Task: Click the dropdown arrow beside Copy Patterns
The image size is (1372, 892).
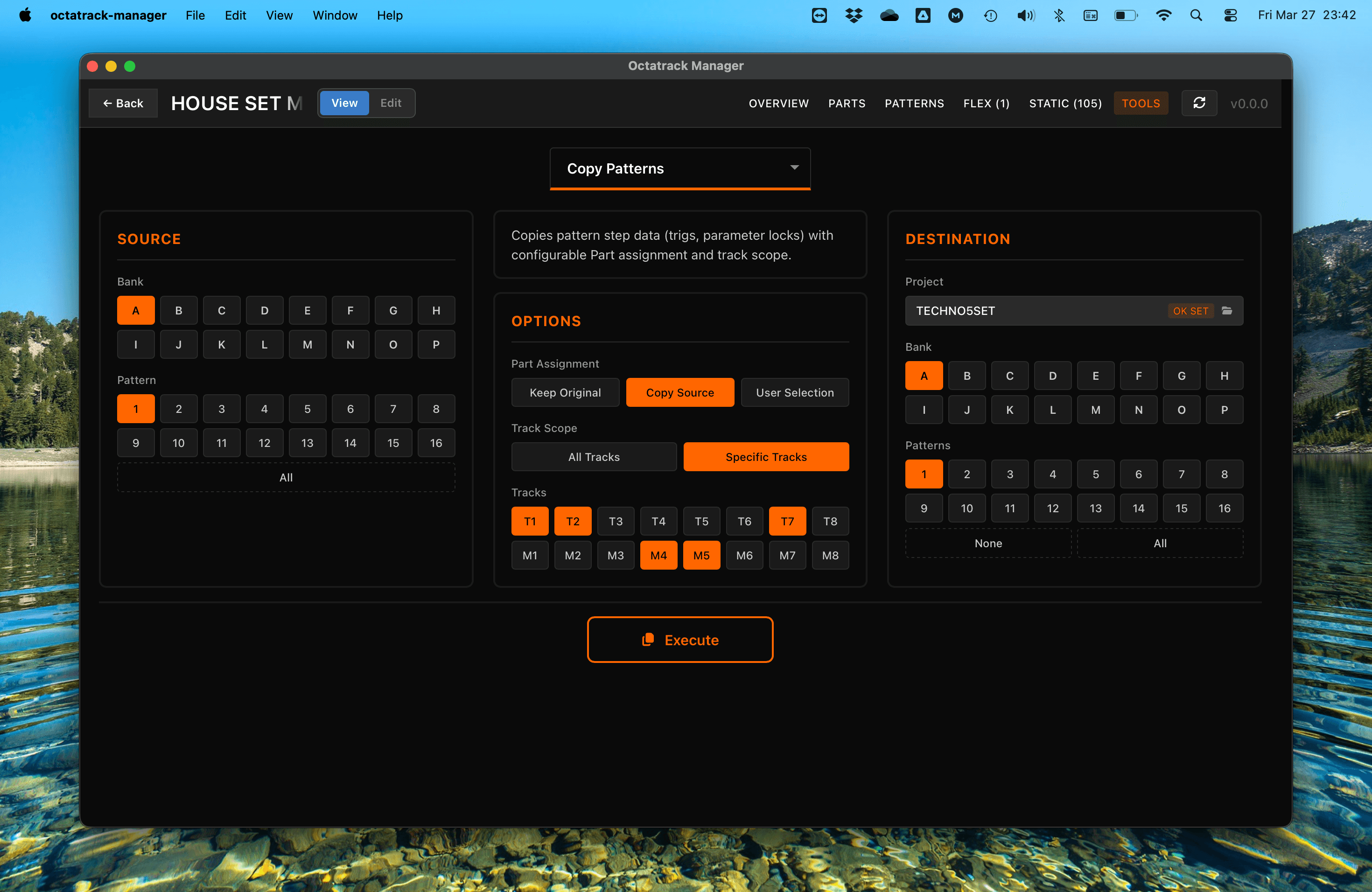Action: [794, 167]
